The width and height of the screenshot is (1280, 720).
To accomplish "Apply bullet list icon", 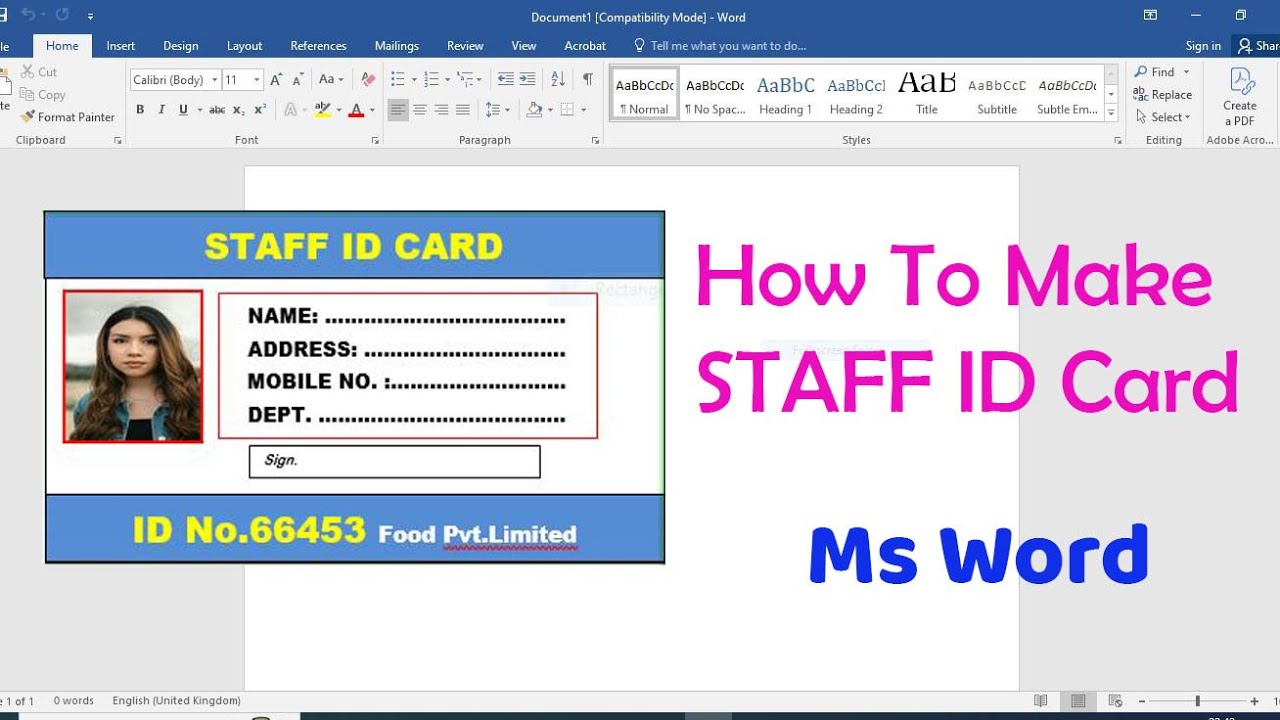I will 397,79.
